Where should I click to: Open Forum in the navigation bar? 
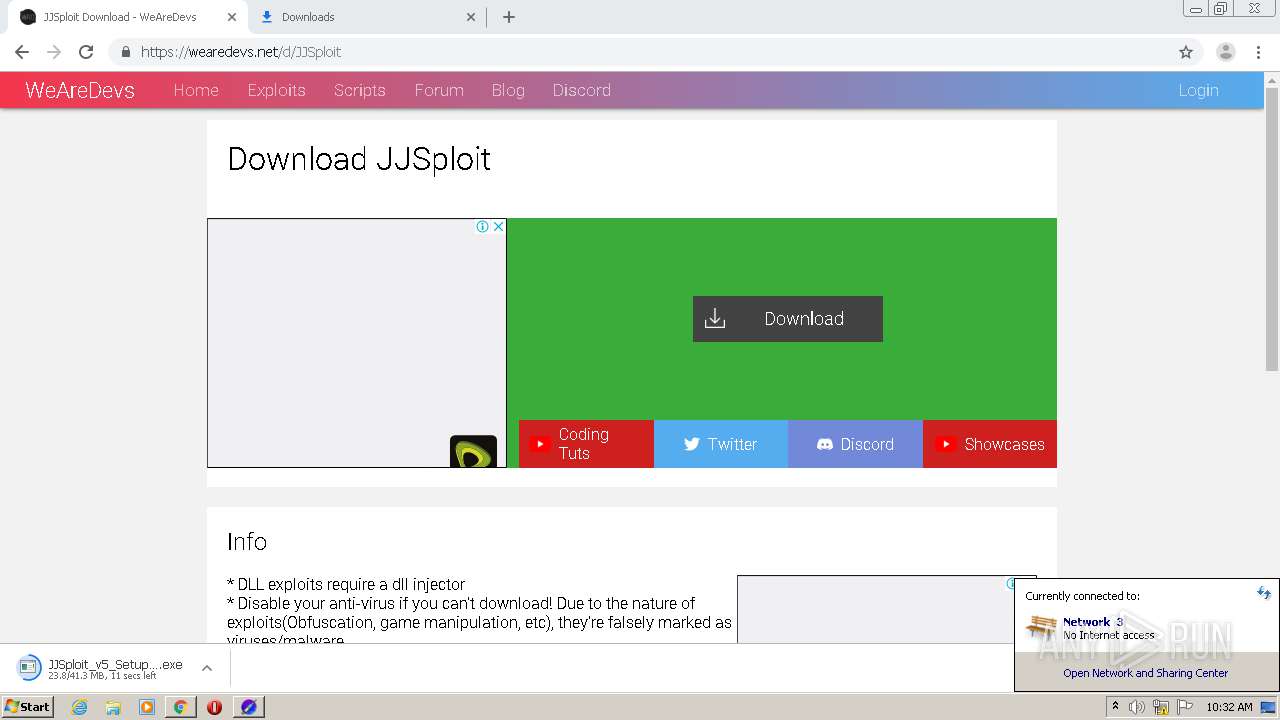(439, 90)
